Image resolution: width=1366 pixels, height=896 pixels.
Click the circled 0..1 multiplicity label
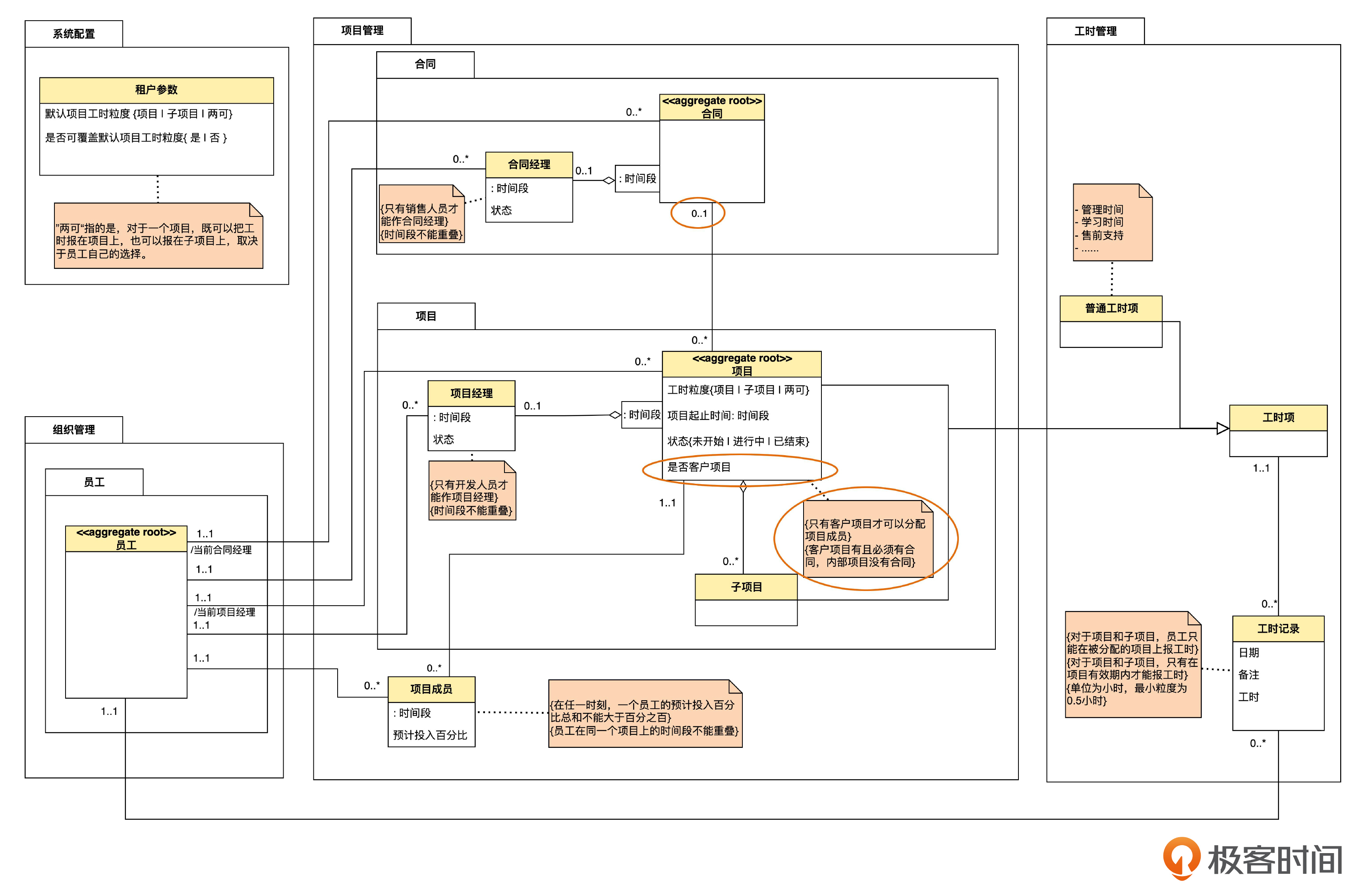699,214
